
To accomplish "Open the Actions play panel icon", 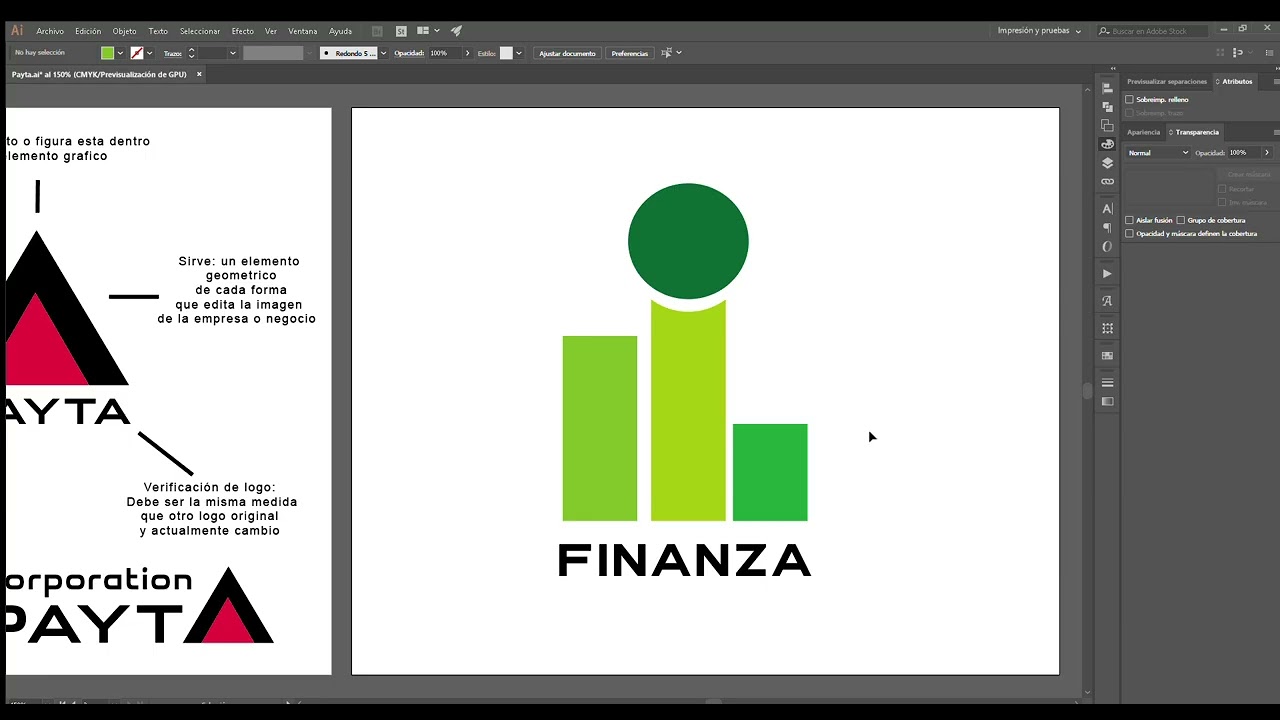I will click(x=1107, y=273).
